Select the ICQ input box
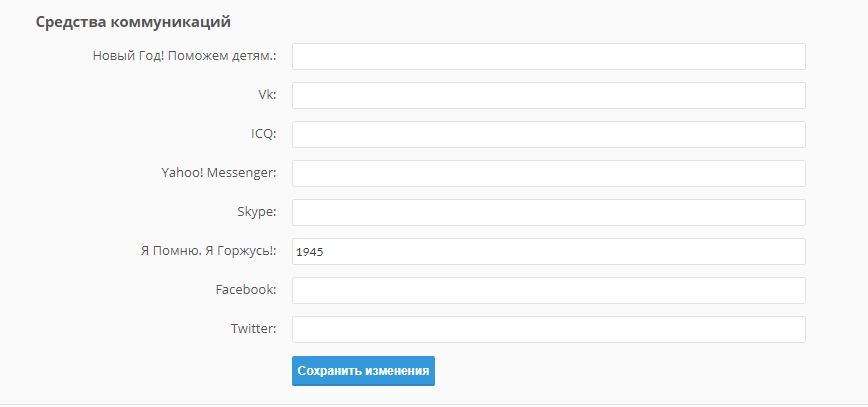868x407 pixels. (548, 135)
